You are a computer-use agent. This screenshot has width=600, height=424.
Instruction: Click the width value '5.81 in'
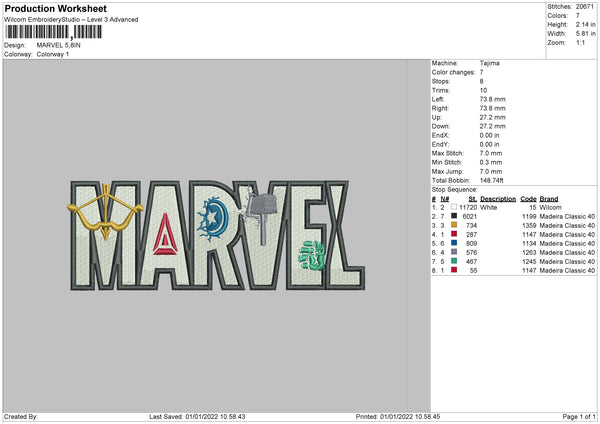[585, 34]
